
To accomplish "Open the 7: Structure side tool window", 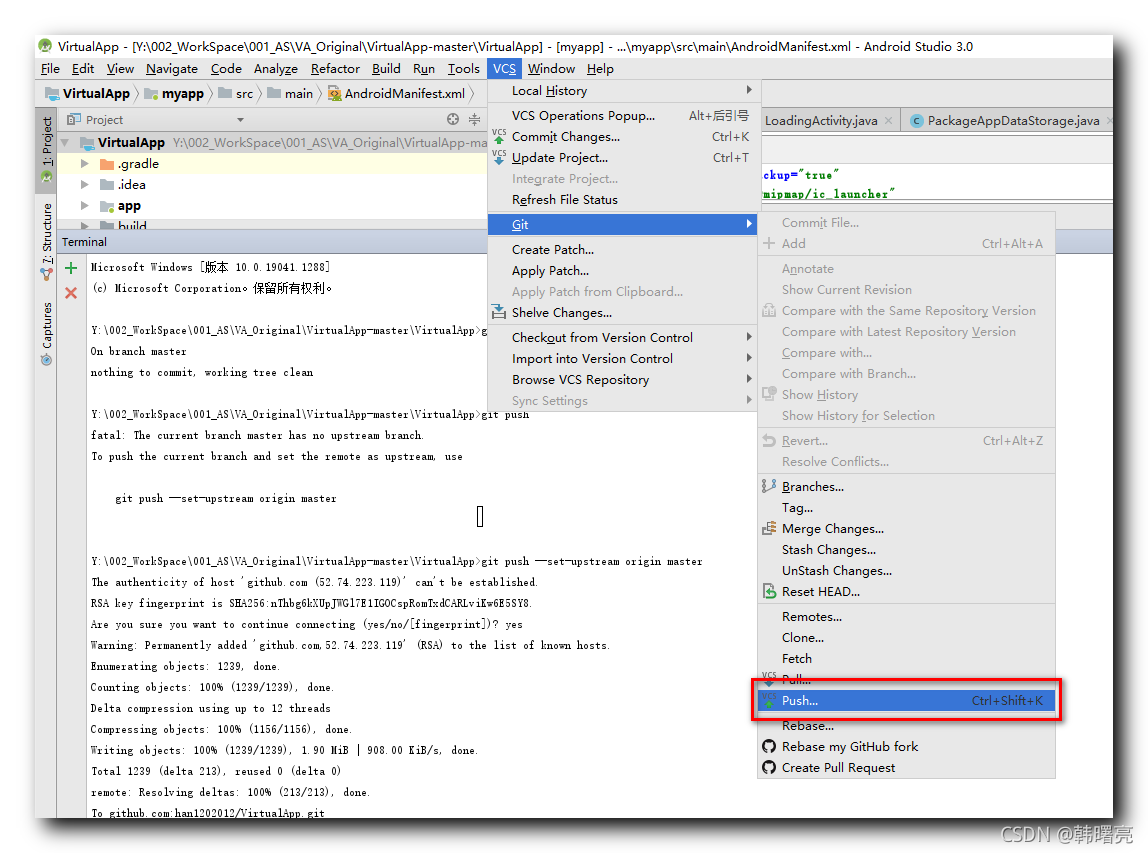I will click(46, 241).
